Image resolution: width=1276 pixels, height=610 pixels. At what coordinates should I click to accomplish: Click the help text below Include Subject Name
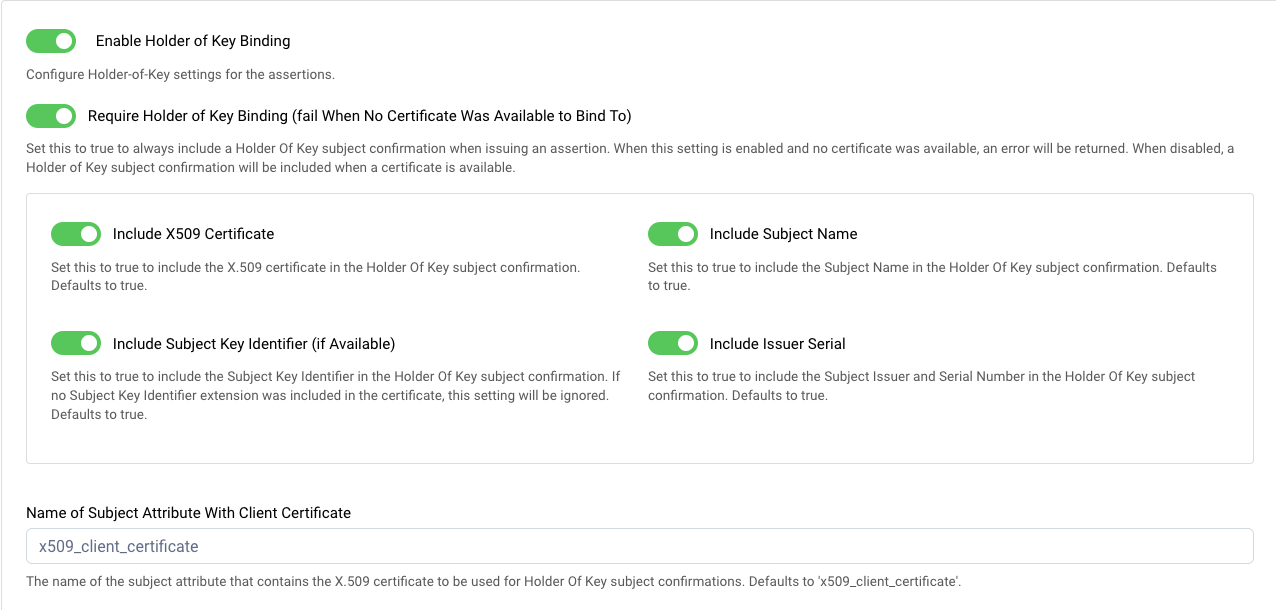[932, 276]
